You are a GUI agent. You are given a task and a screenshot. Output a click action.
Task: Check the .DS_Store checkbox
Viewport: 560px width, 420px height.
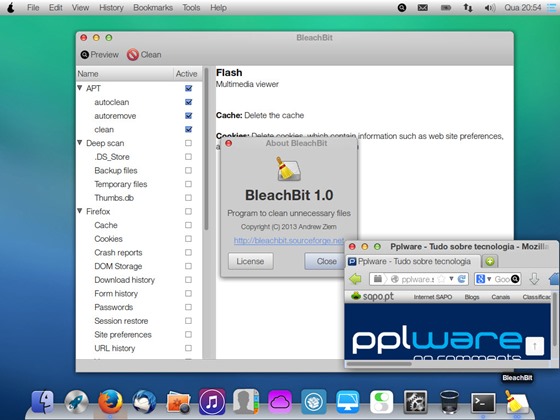click(188, 157)
